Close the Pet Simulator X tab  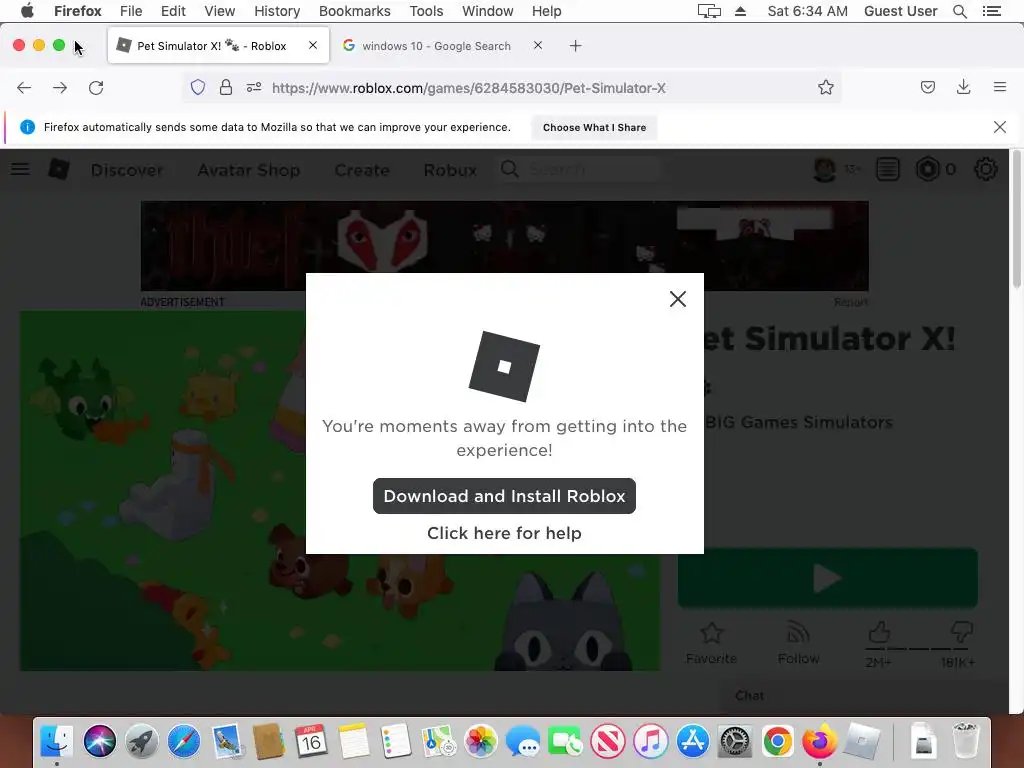tap(313, 46)
